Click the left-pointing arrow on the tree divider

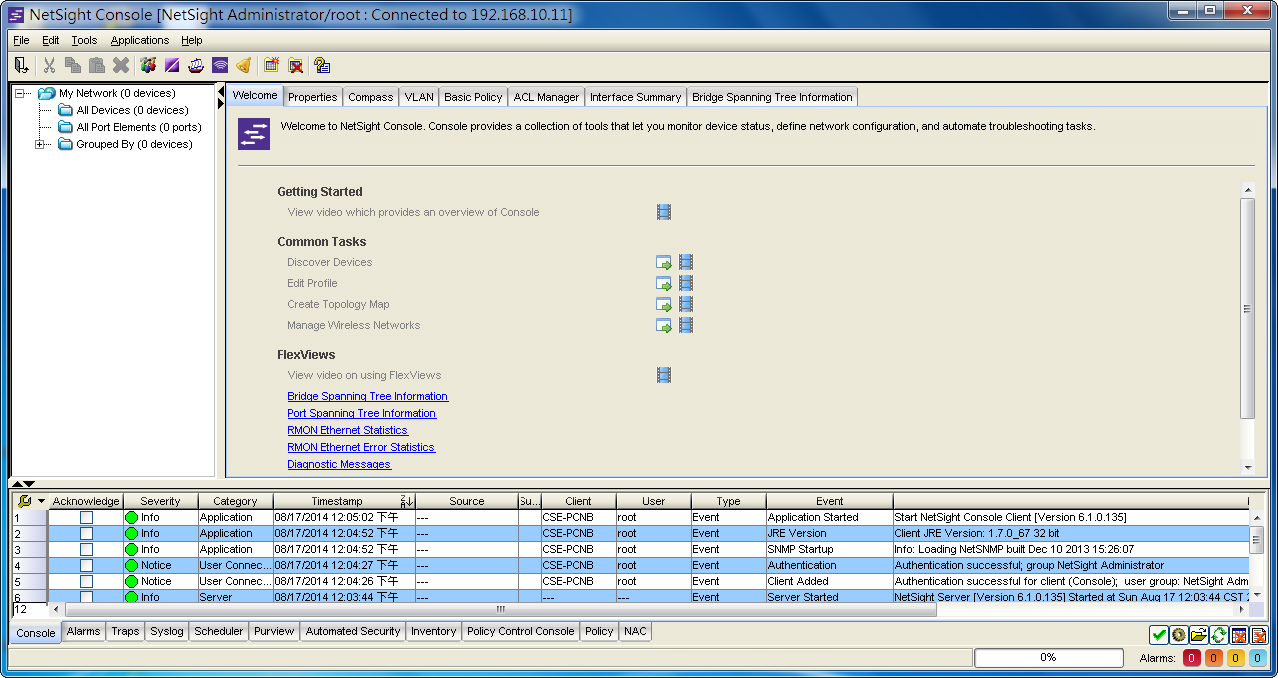click(221, 90)
